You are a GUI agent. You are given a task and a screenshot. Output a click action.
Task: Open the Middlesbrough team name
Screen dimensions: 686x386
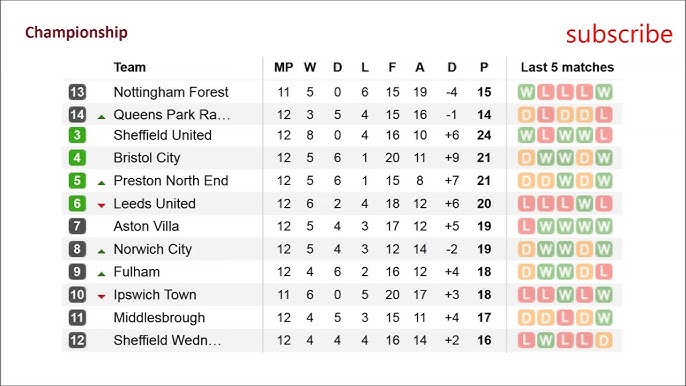pos(159,317)
